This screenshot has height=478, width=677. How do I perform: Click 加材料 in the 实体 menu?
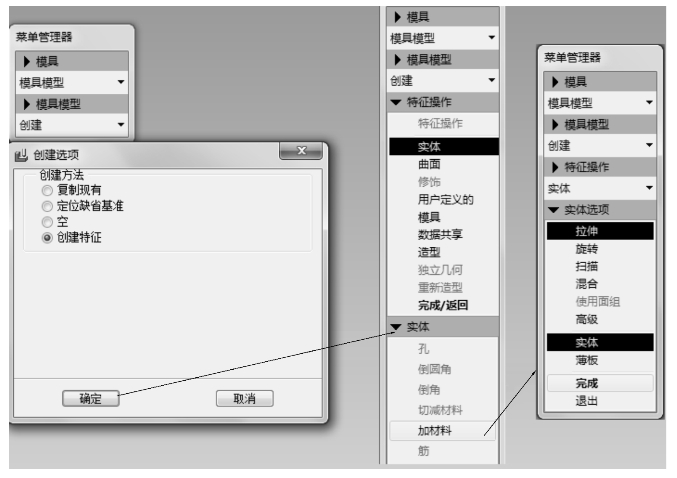[443, 431]
